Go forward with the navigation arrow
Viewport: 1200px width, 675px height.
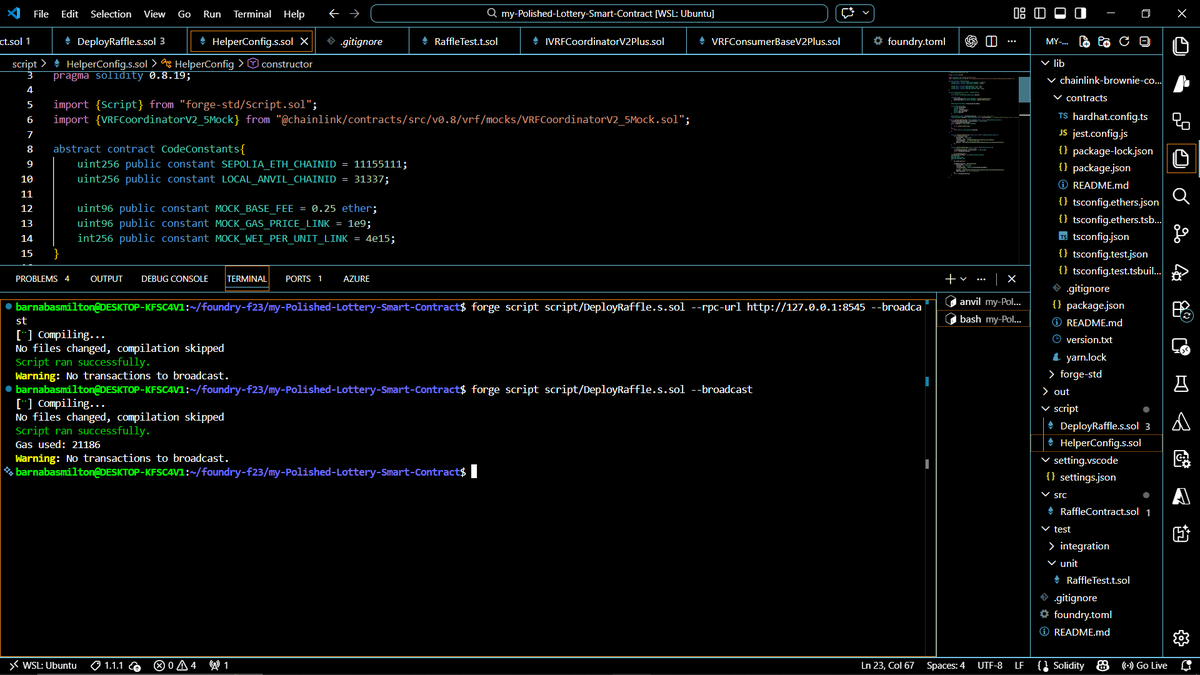[355, 14]
